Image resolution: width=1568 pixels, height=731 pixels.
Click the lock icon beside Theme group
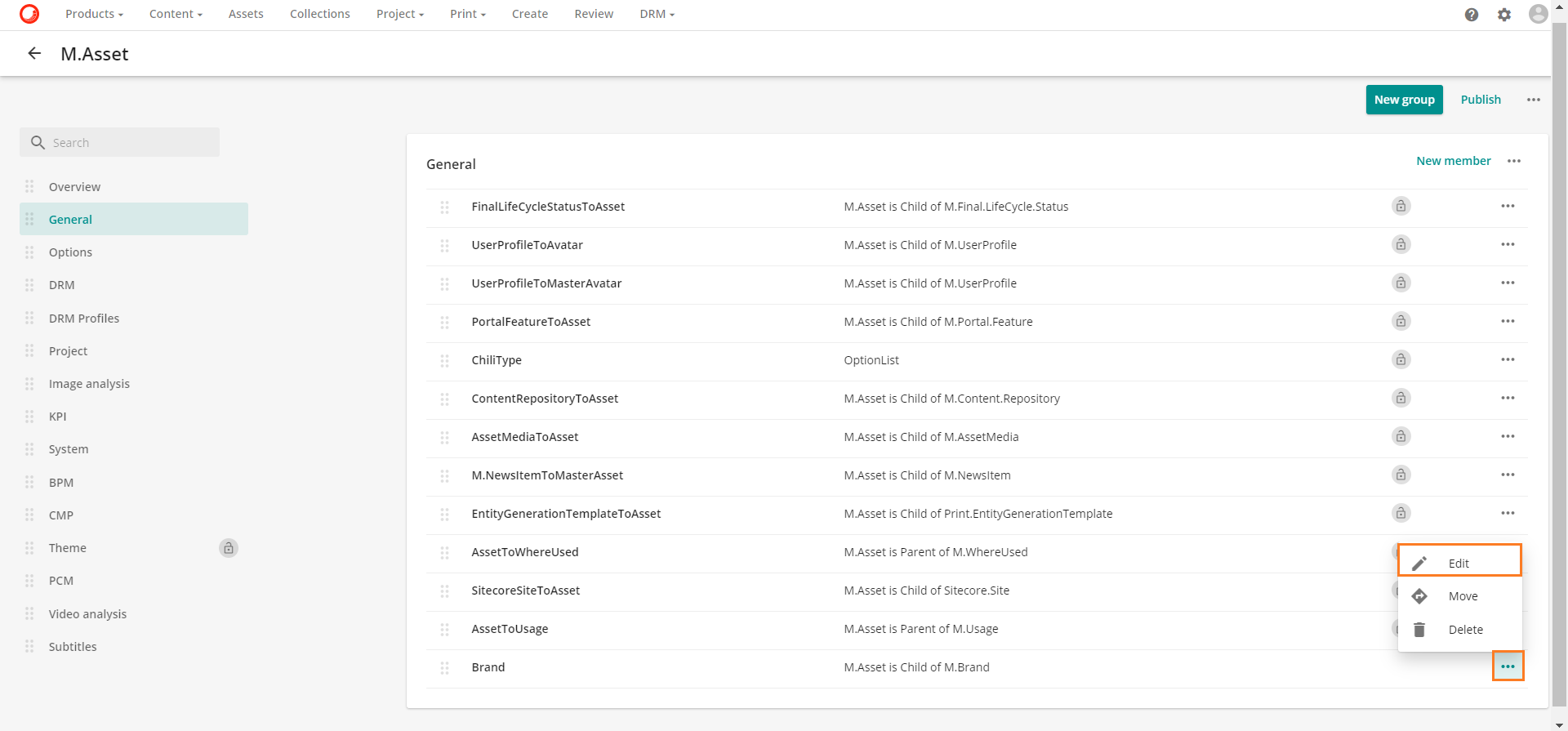coord(229,548)
